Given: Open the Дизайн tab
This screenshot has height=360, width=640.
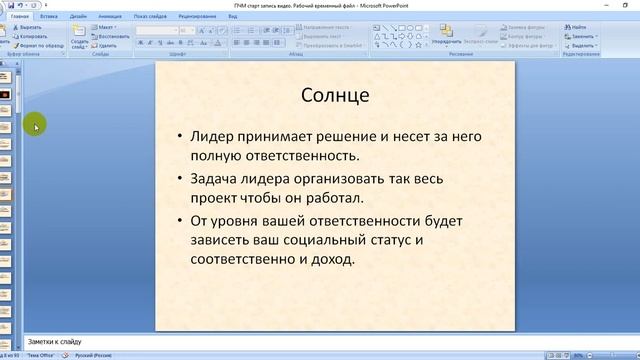Looking at the screenshot, I should [x=78, y=16].
